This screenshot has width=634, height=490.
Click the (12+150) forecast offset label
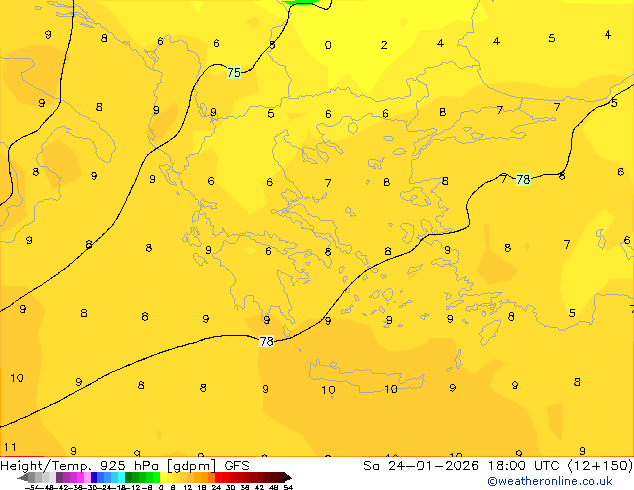point(600,466)
